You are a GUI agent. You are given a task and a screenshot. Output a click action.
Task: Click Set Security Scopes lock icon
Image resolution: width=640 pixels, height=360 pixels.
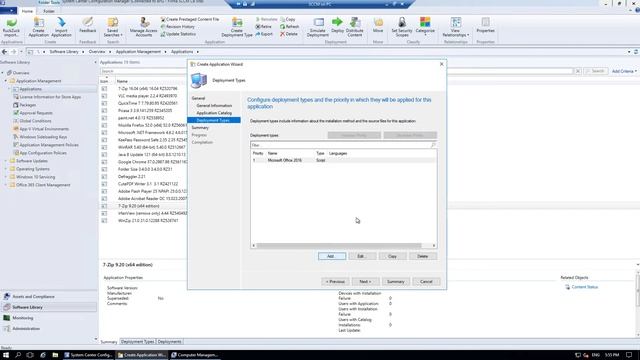[x=402, y=27]
